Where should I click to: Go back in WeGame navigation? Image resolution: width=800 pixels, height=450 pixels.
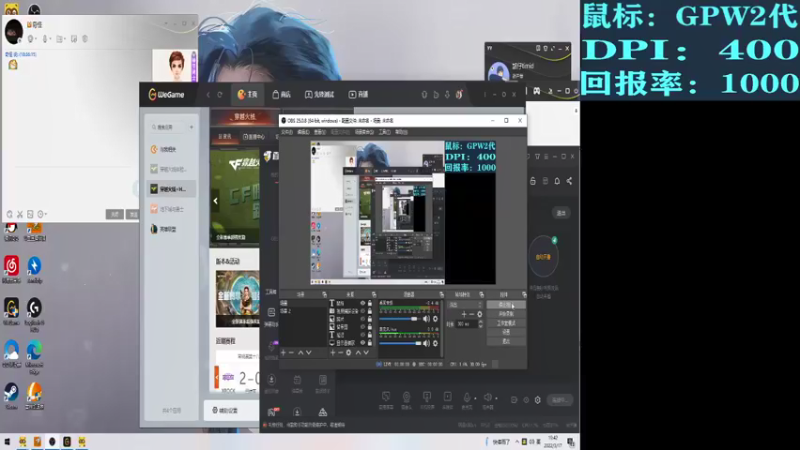[x=208, y=94]
